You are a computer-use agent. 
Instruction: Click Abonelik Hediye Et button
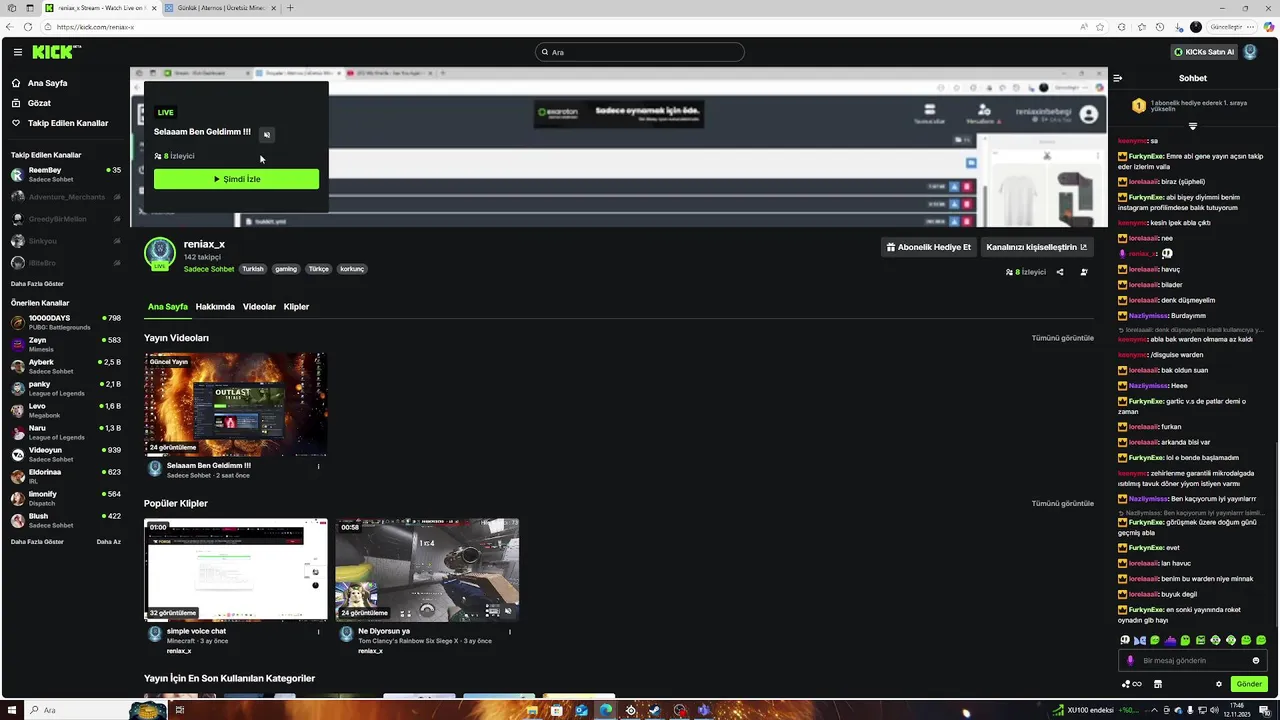pyautogui.click(x=928, y=247)
